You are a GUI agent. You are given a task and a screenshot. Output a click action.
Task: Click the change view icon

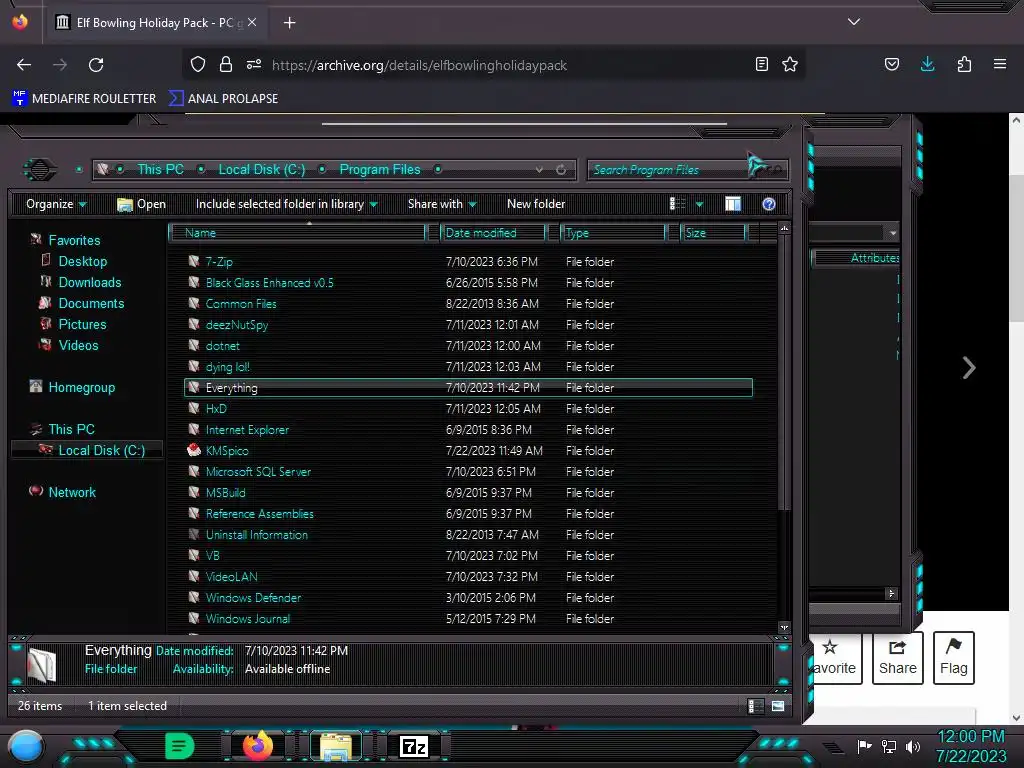[678, 204]
